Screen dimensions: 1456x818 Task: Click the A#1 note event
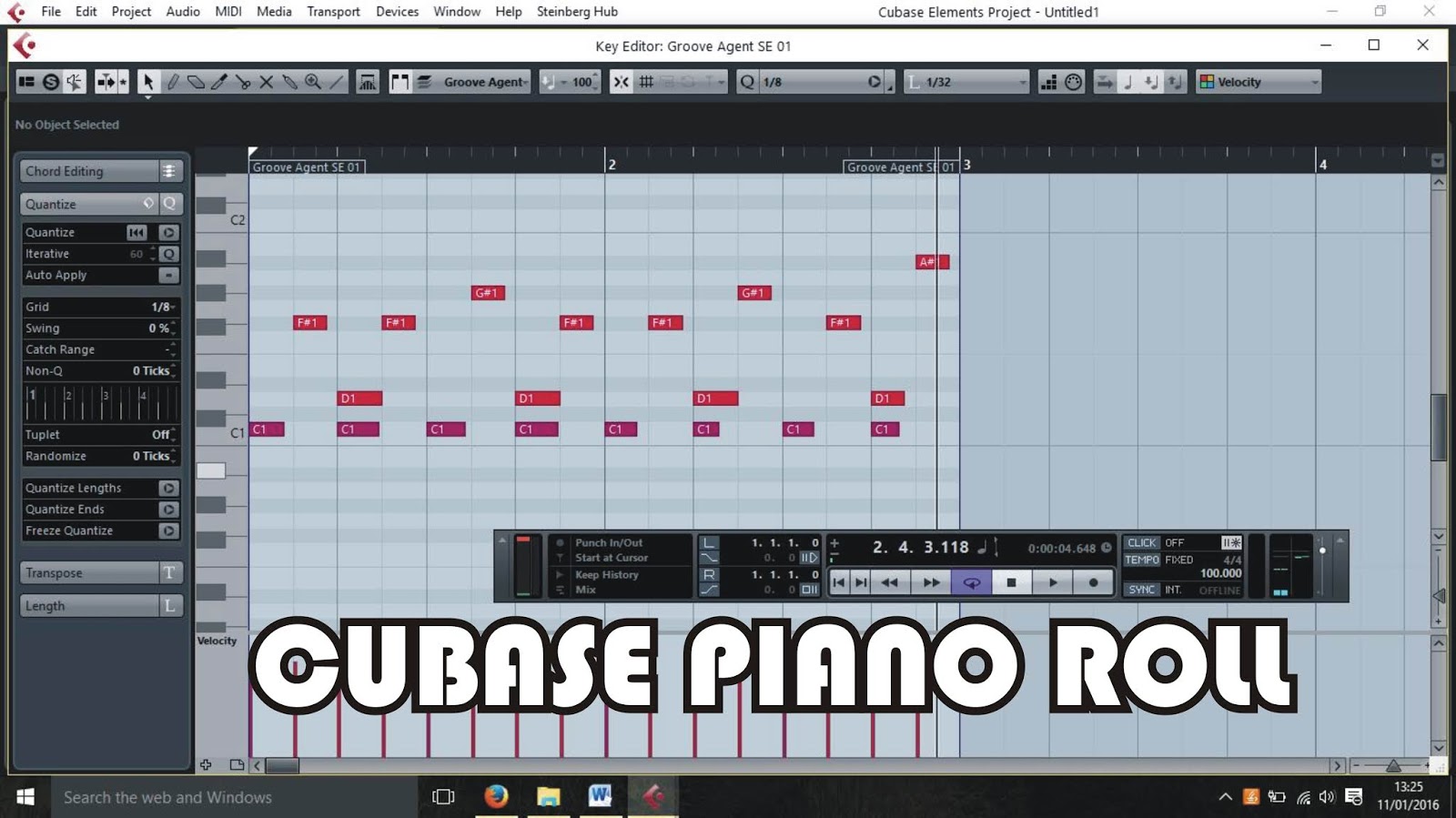pyautogui.click(x=933, y=262)
